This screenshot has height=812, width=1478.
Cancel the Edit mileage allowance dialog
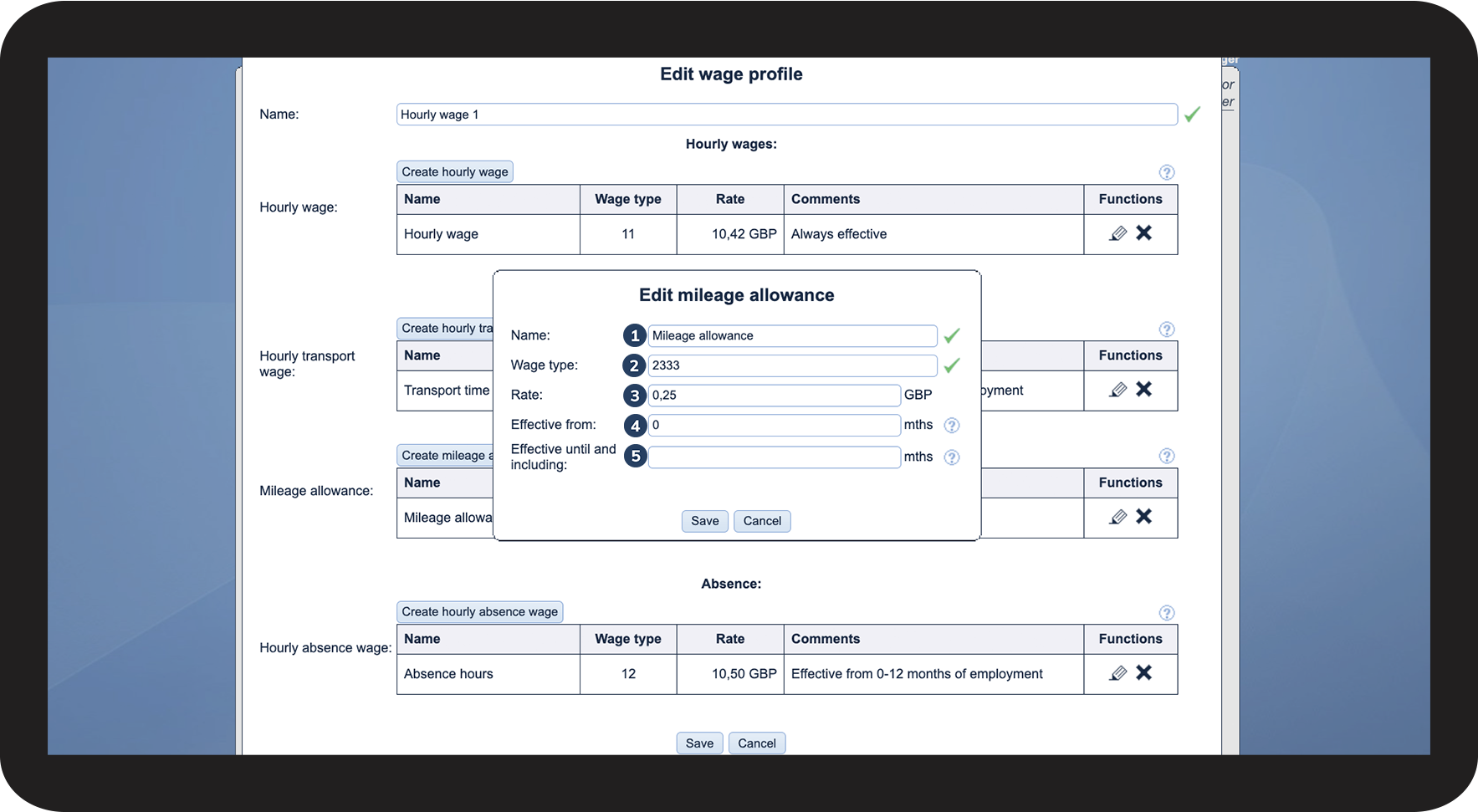point(762,521)
